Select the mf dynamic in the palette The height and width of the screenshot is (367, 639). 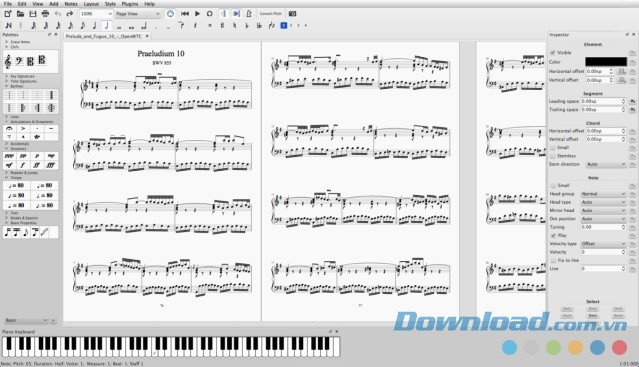[9, 165]
